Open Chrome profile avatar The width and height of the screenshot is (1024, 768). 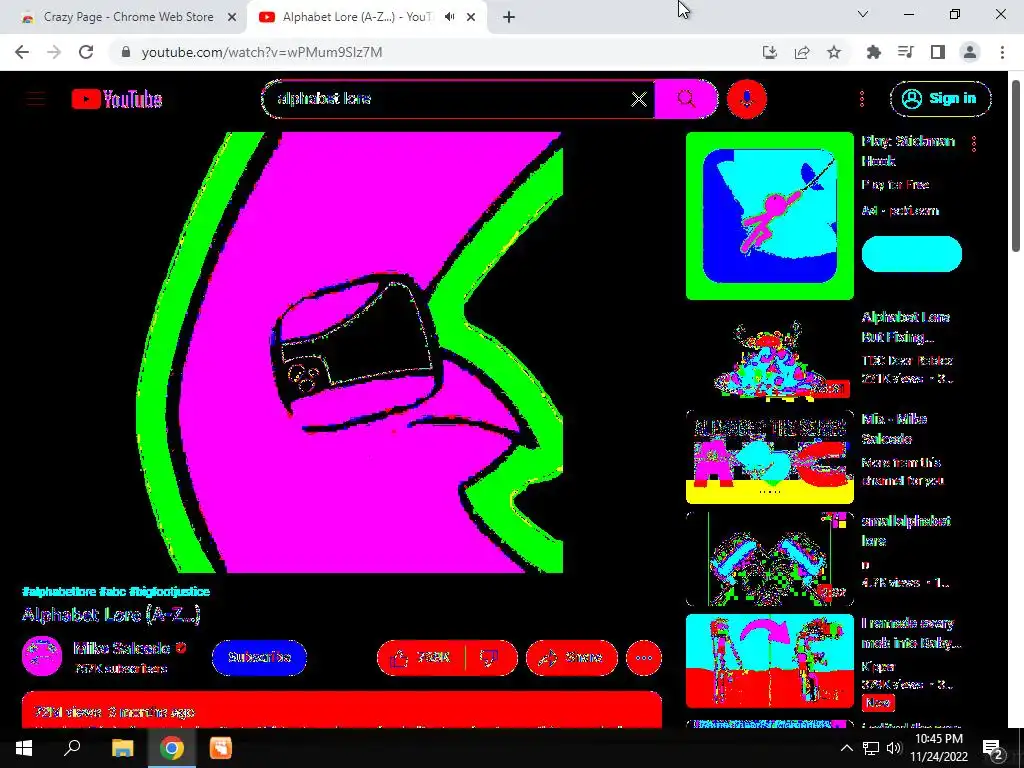[x=970, y=52]
